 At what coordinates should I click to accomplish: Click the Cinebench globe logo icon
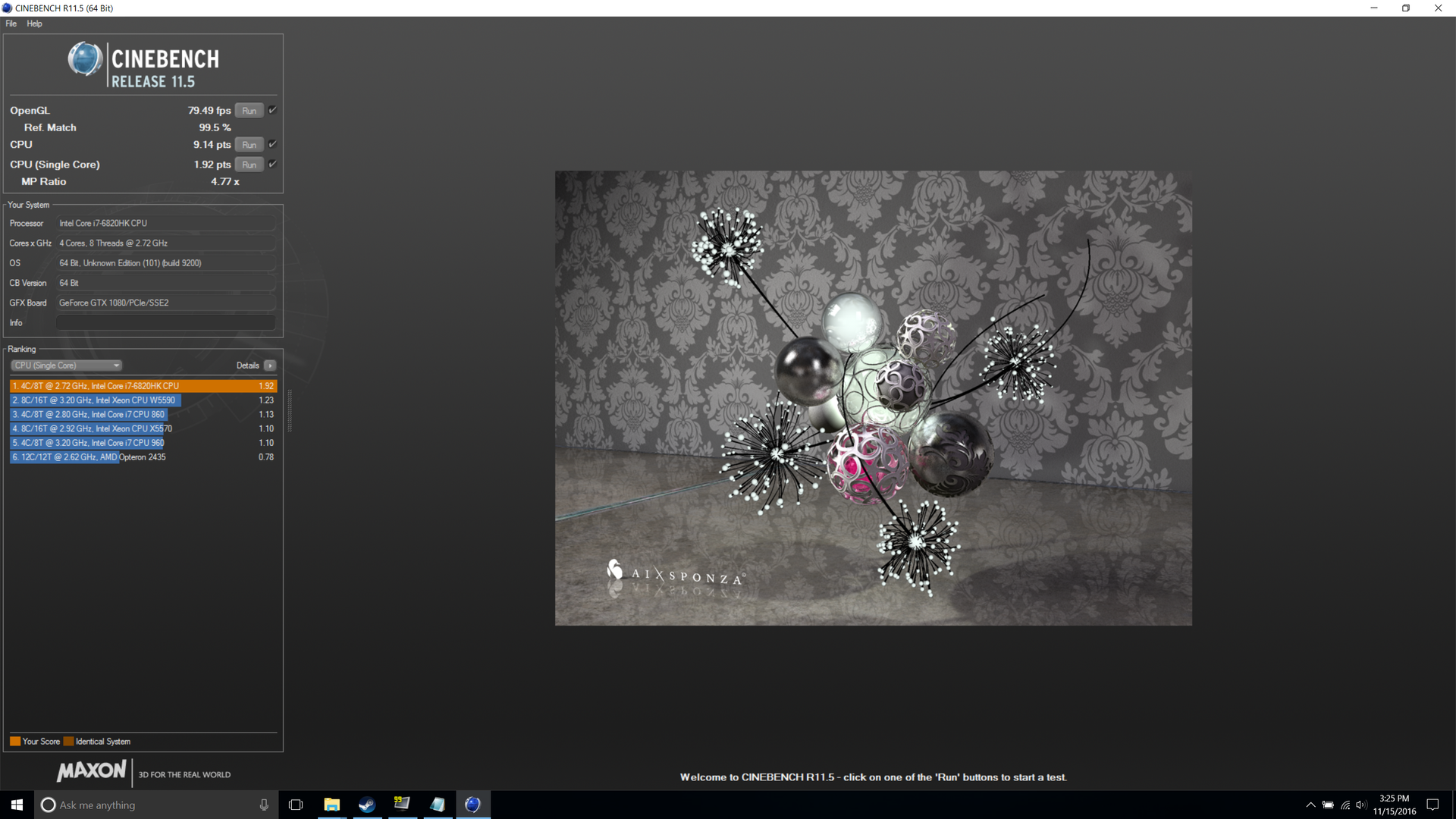tap(85, 59)
